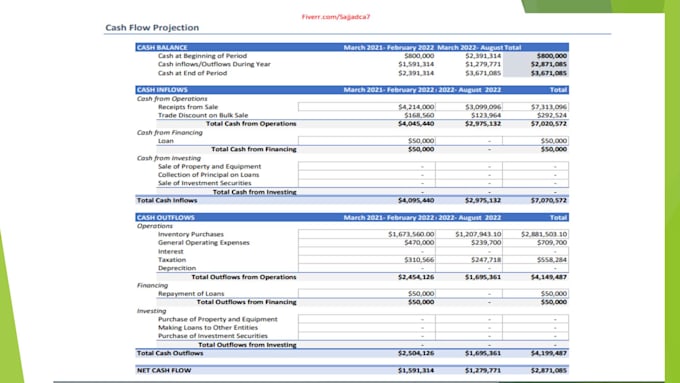Screen dimensions: 680x383
Task: Click "Purchase of Investment Securities" label
Action: pos(212,336)
